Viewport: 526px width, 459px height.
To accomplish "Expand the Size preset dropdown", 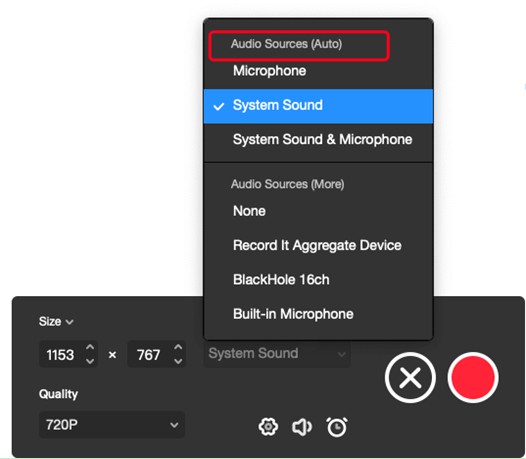I will 56,321.
